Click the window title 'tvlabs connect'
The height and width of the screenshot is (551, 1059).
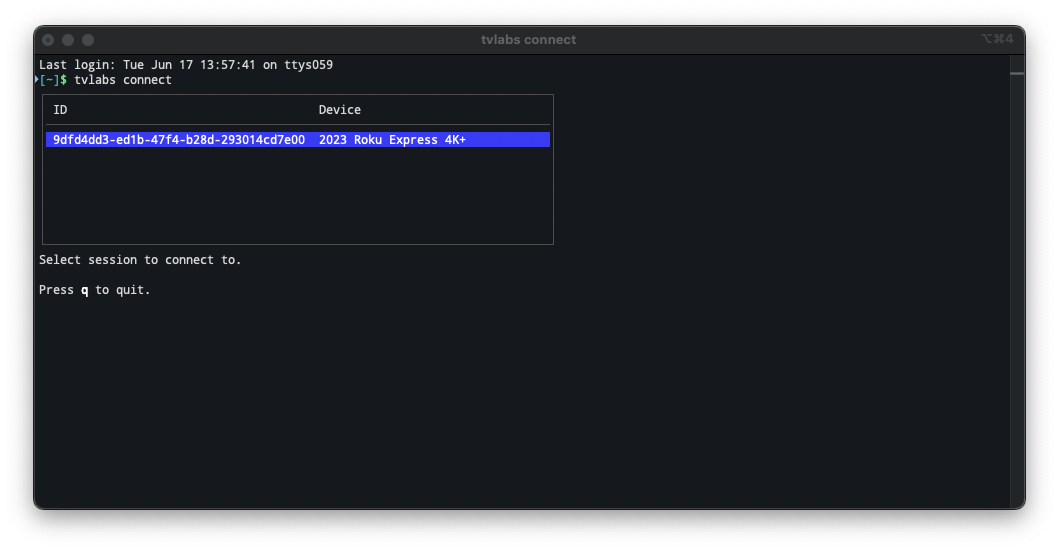528,40
